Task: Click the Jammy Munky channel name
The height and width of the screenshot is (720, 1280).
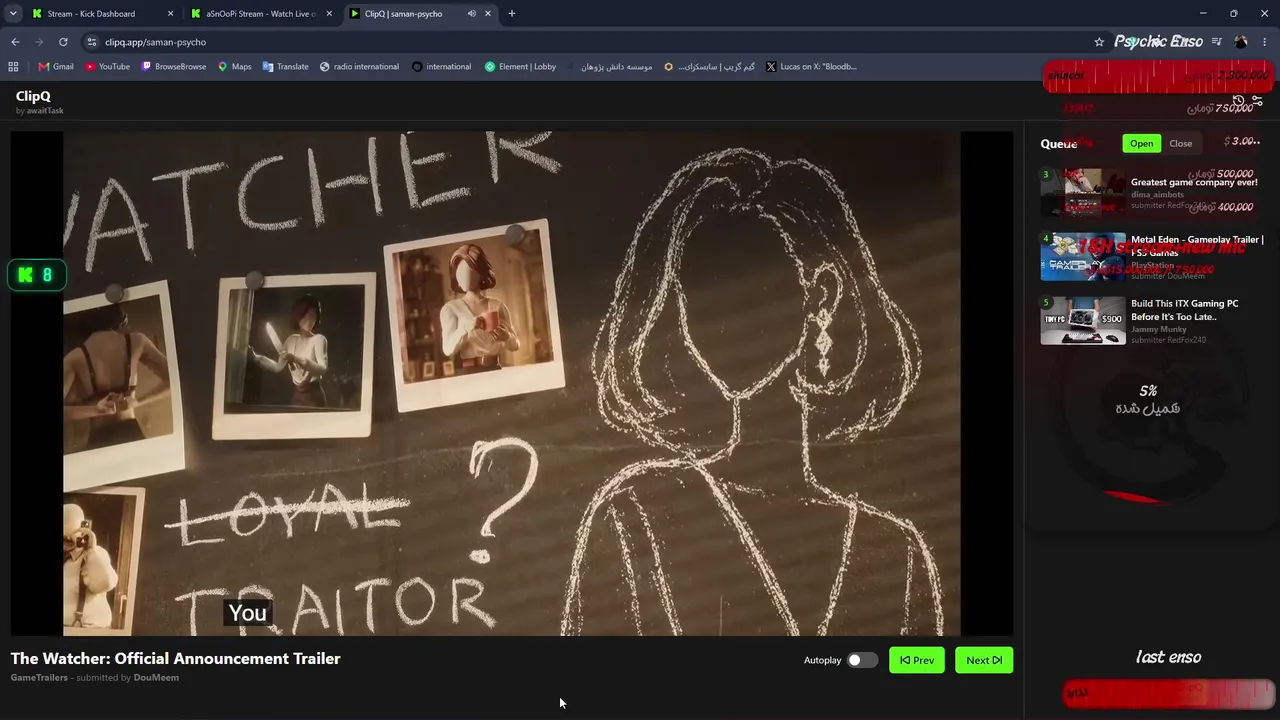Action: tap(1159, 328)
